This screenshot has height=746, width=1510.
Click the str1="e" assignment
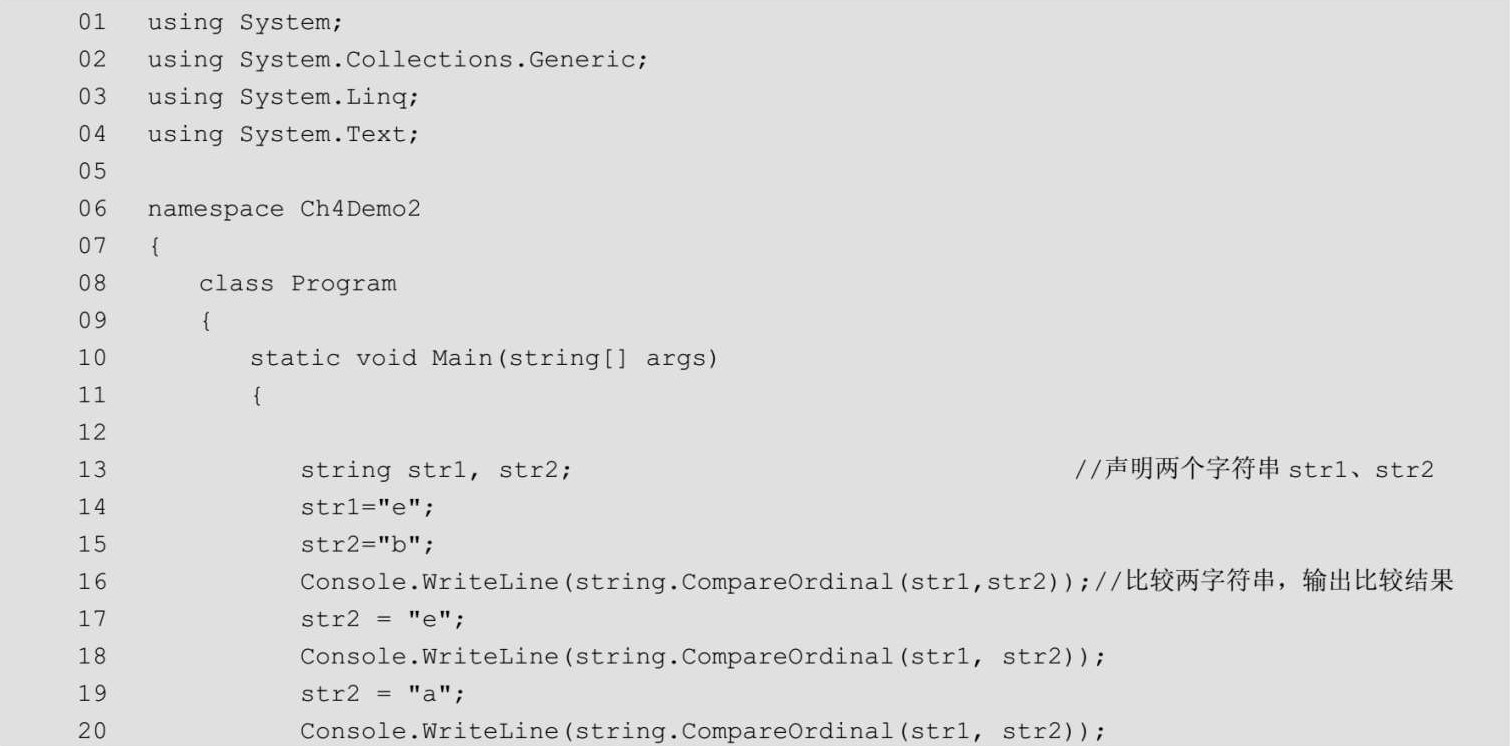coord(367,507)
